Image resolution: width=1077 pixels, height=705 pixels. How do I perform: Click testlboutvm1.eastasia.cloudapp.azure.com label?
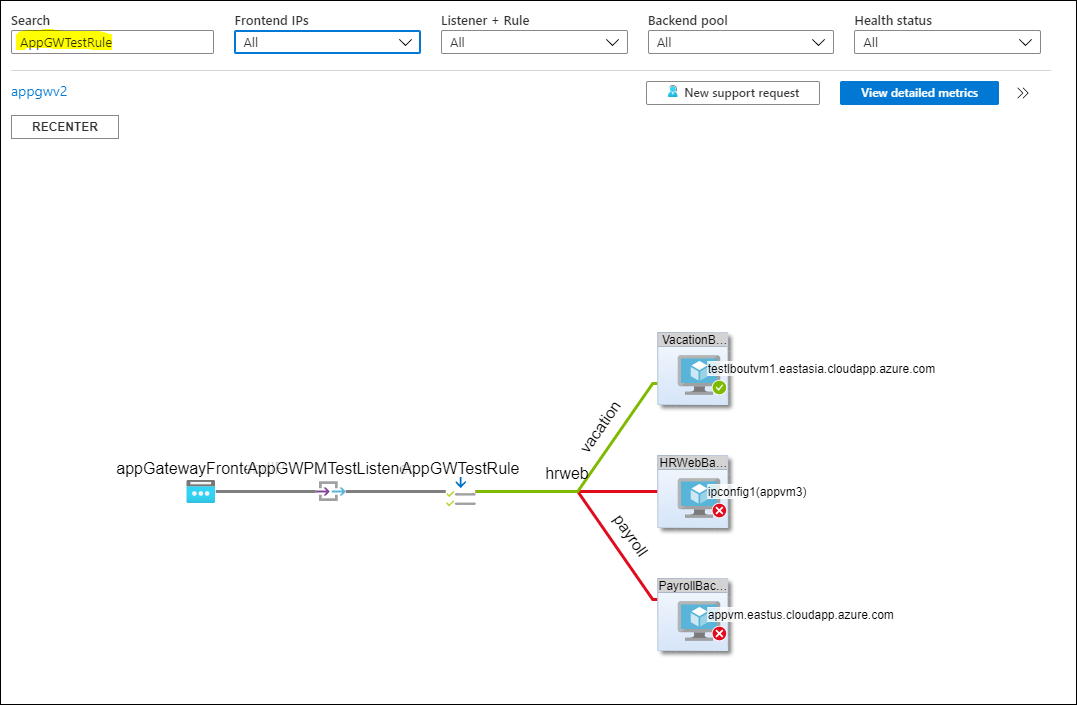click(x=821, y=368)
